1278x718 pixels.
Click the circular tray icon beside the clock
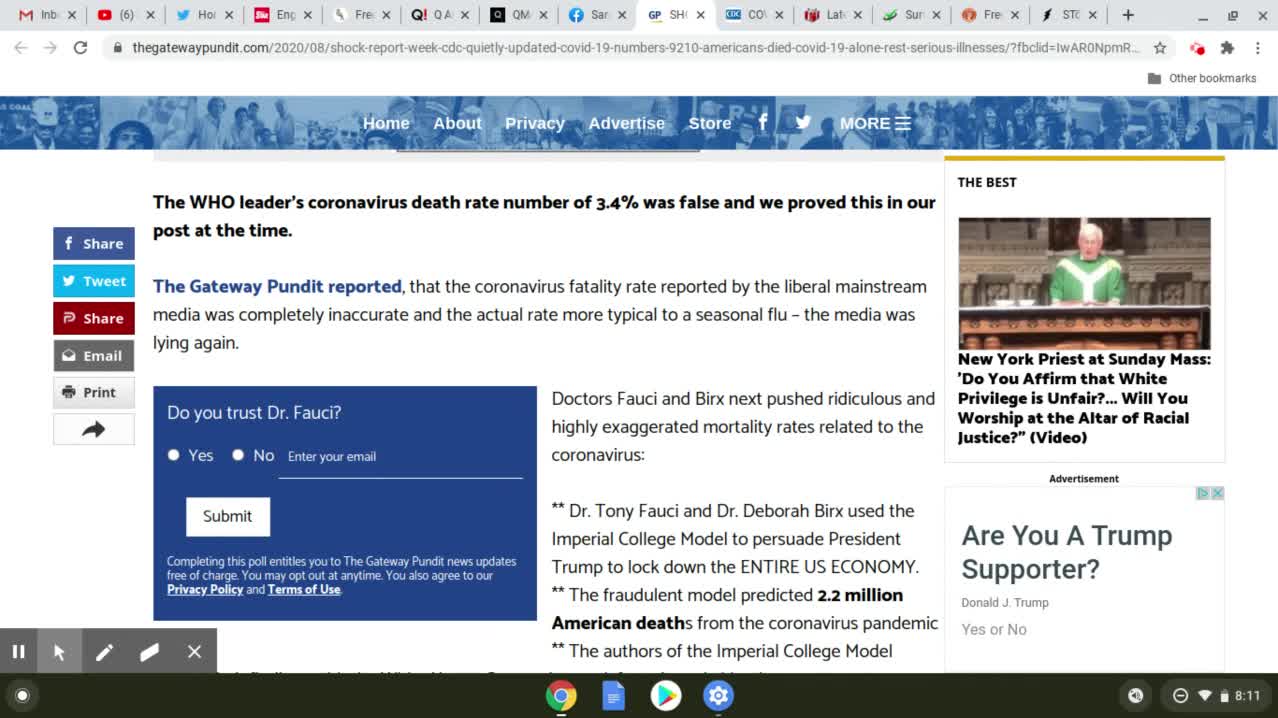[1135, 696]
